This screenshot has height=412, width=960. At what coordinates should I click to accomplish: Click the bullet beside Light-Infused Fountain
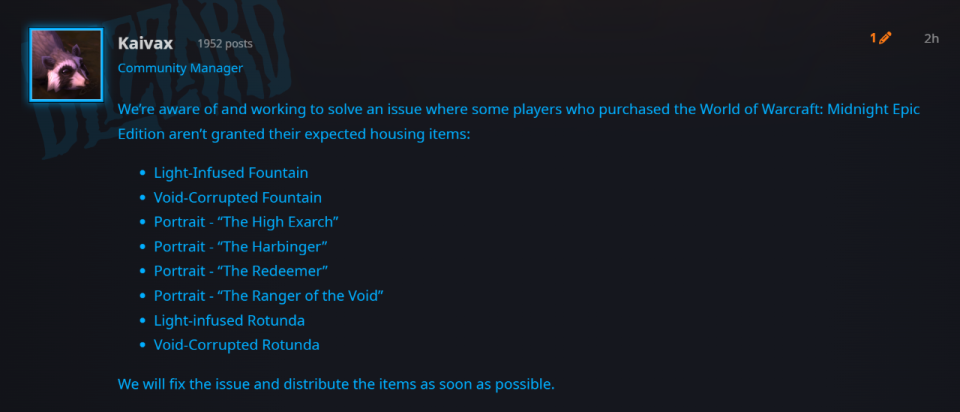143,174
